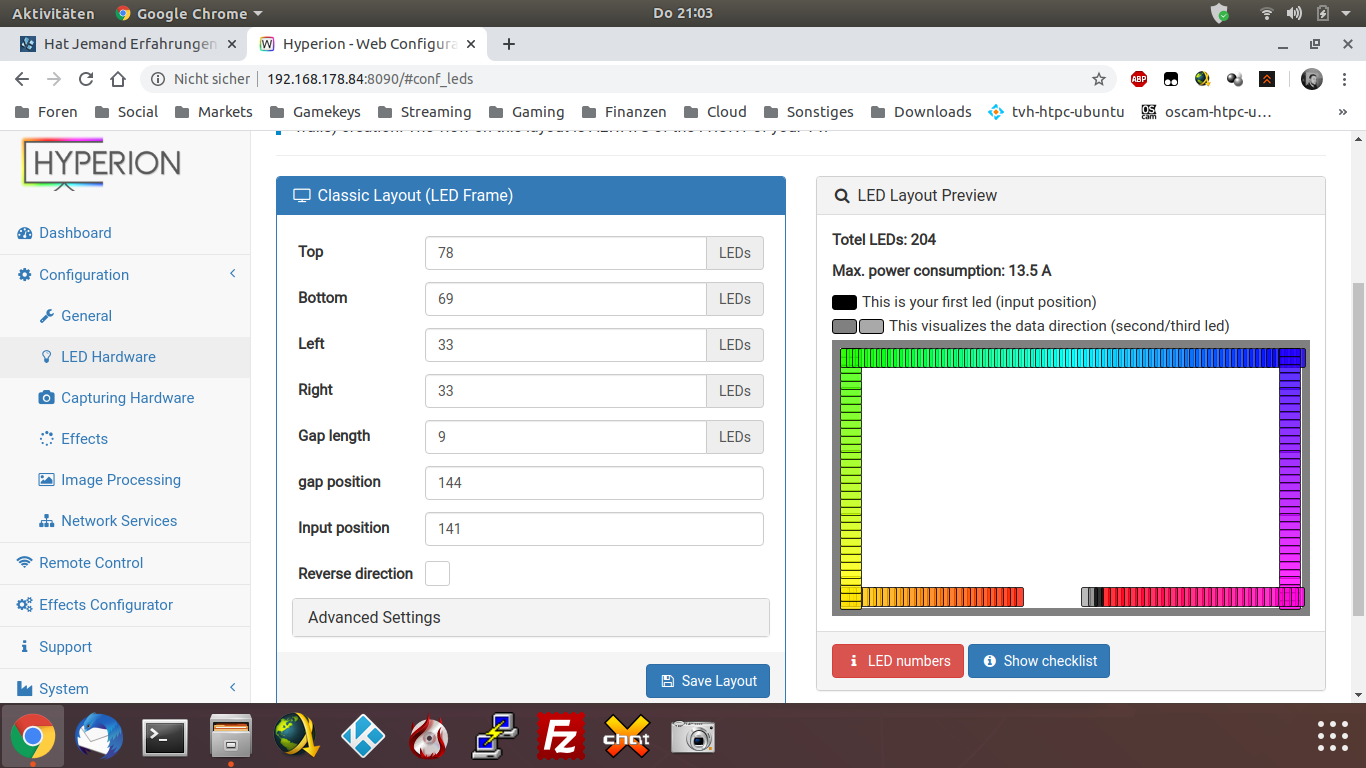This screenshot has width=1366, height=768.
Task: Open Remote Control page
Action: click(x=80, y=563)
